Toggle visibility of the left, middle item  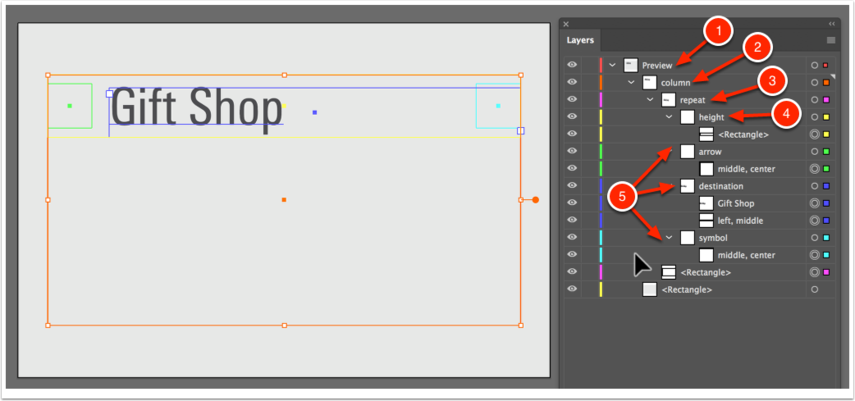[571, 220]
